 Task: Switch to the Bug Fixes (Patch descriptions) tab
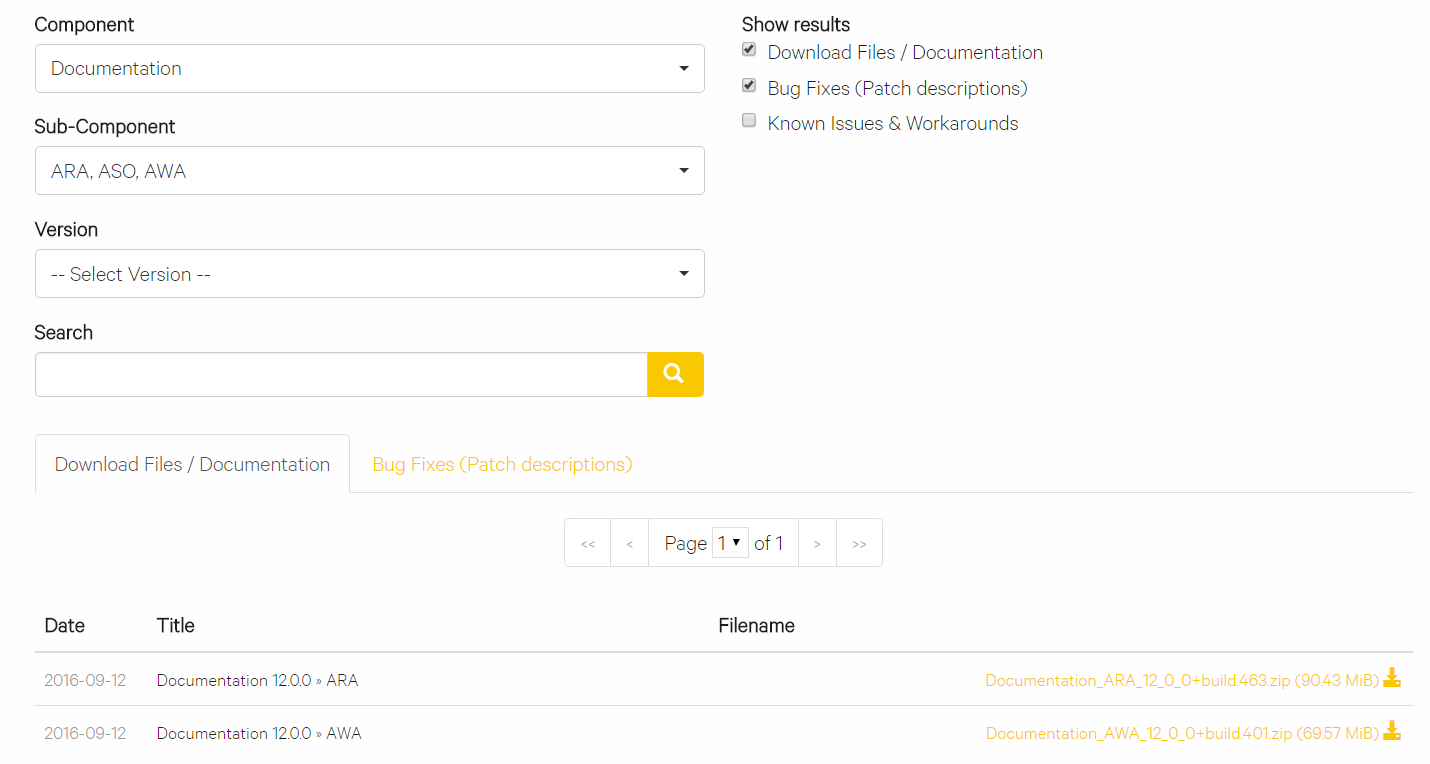coord(501,464)
